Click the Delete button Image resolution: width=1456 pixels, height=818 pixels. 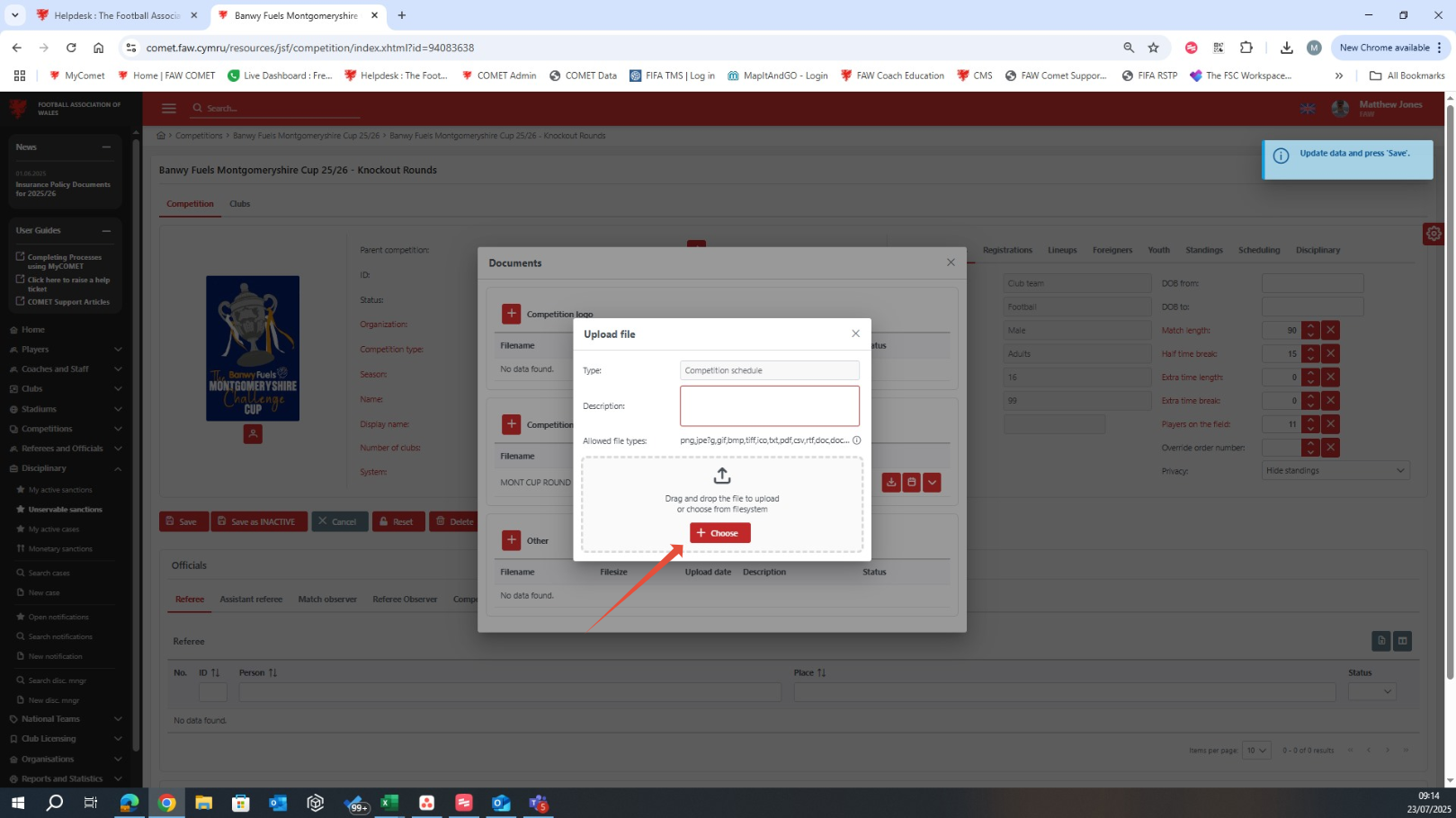455,521
